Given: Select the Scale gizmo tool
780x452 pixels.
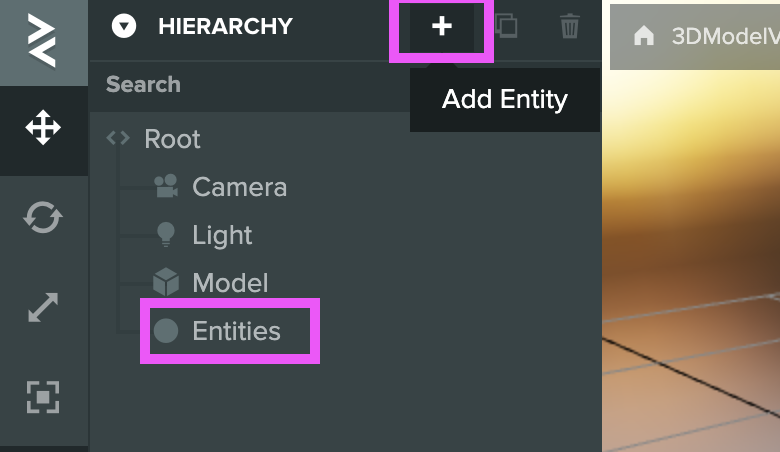Looking at the screenshot, I should [43, 307].
